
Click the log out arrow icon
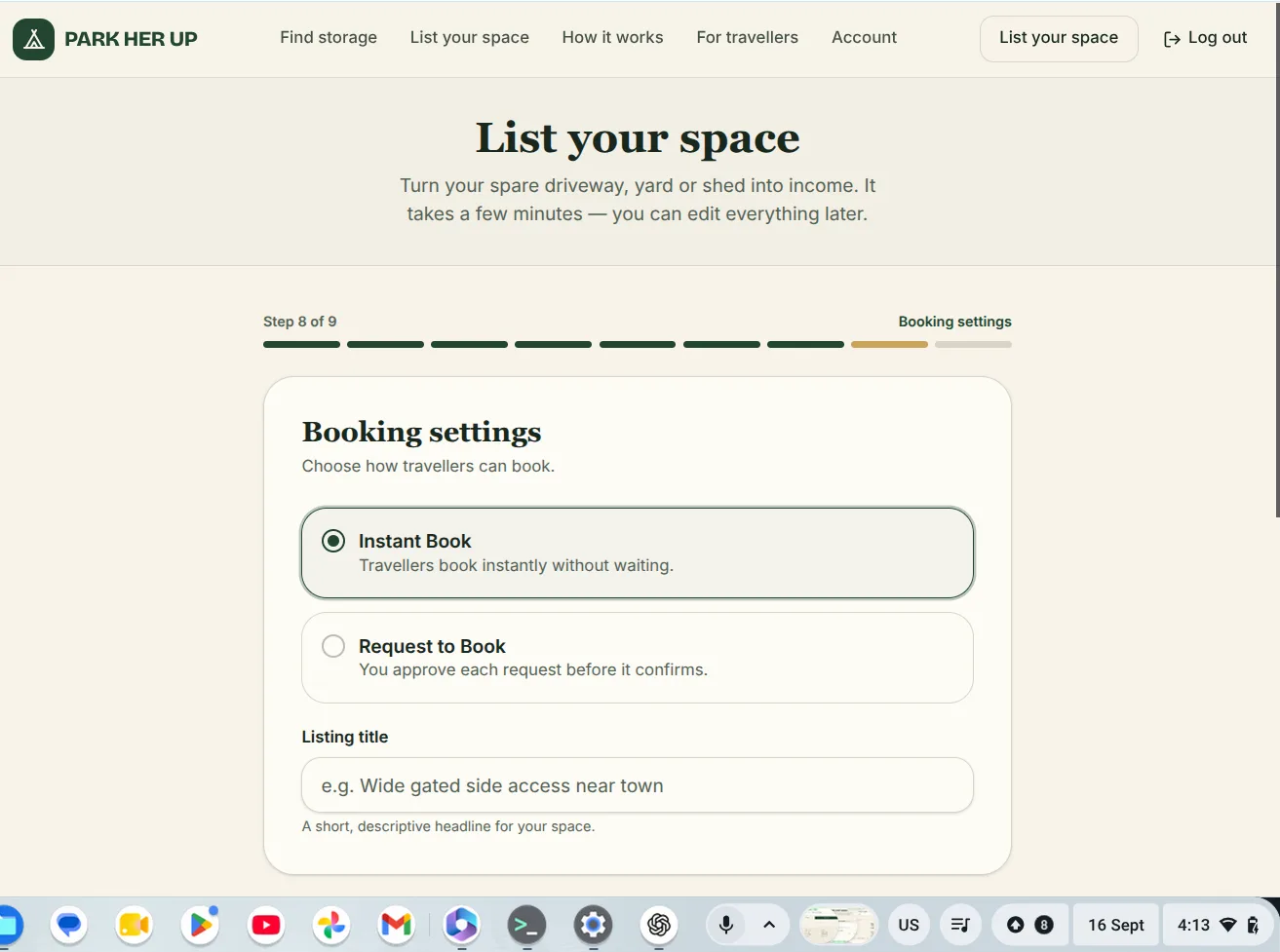tap(1172, 39)
